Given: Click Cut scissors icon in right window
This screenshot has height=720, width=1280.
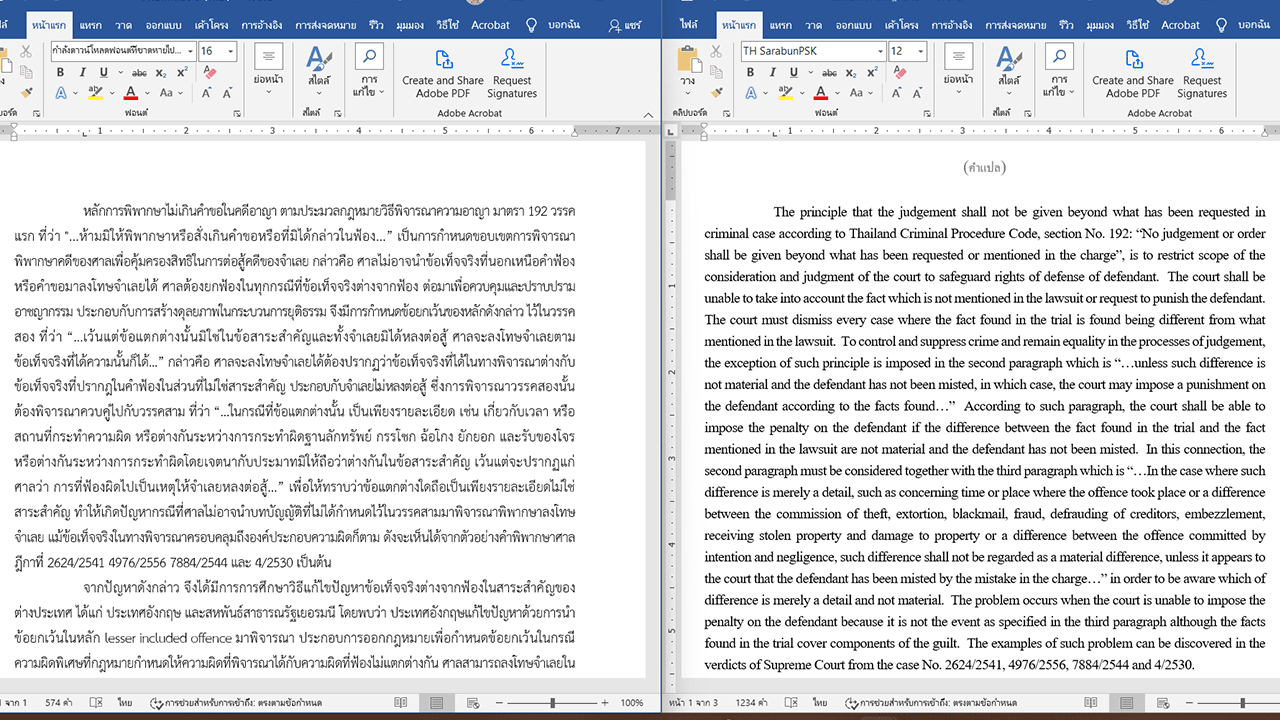Looking at the screenshot, I should (716, 51).
